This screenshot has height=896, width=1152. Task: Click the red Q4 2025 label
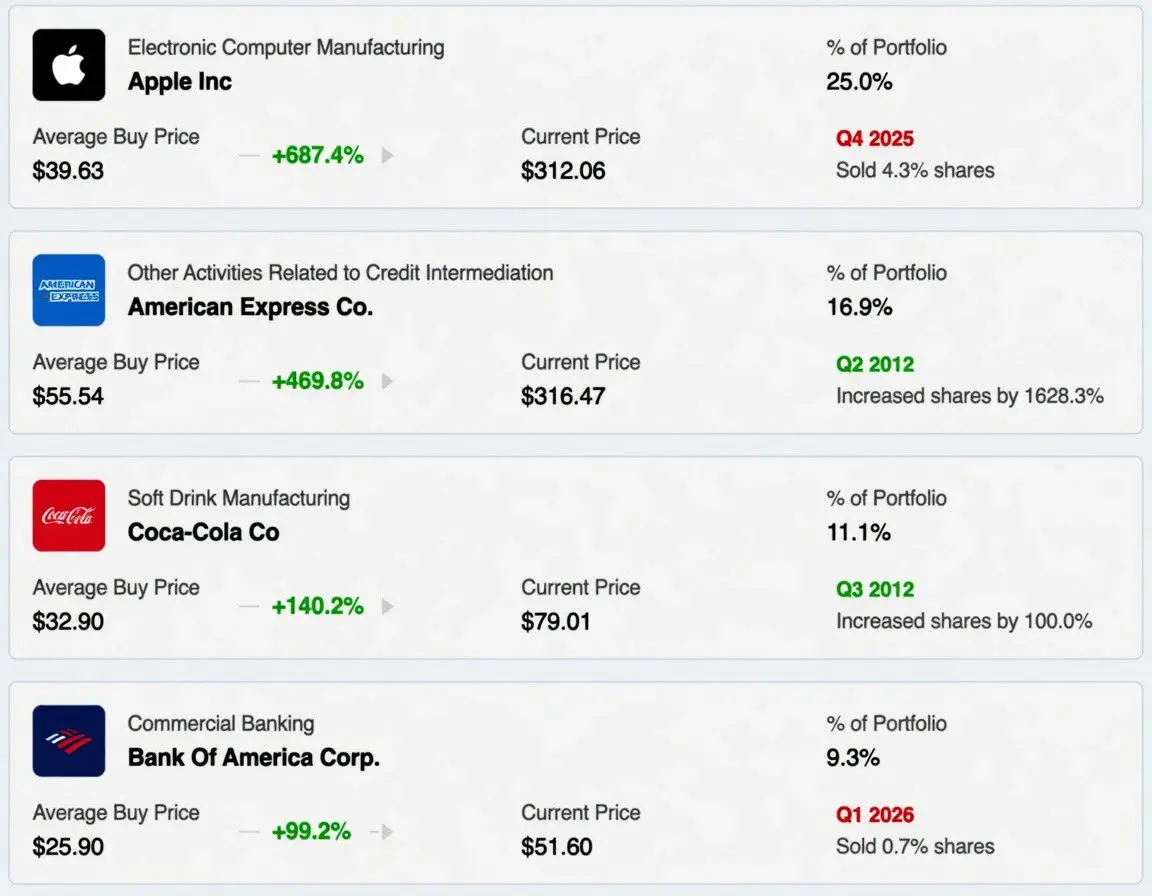pos(874,139)
